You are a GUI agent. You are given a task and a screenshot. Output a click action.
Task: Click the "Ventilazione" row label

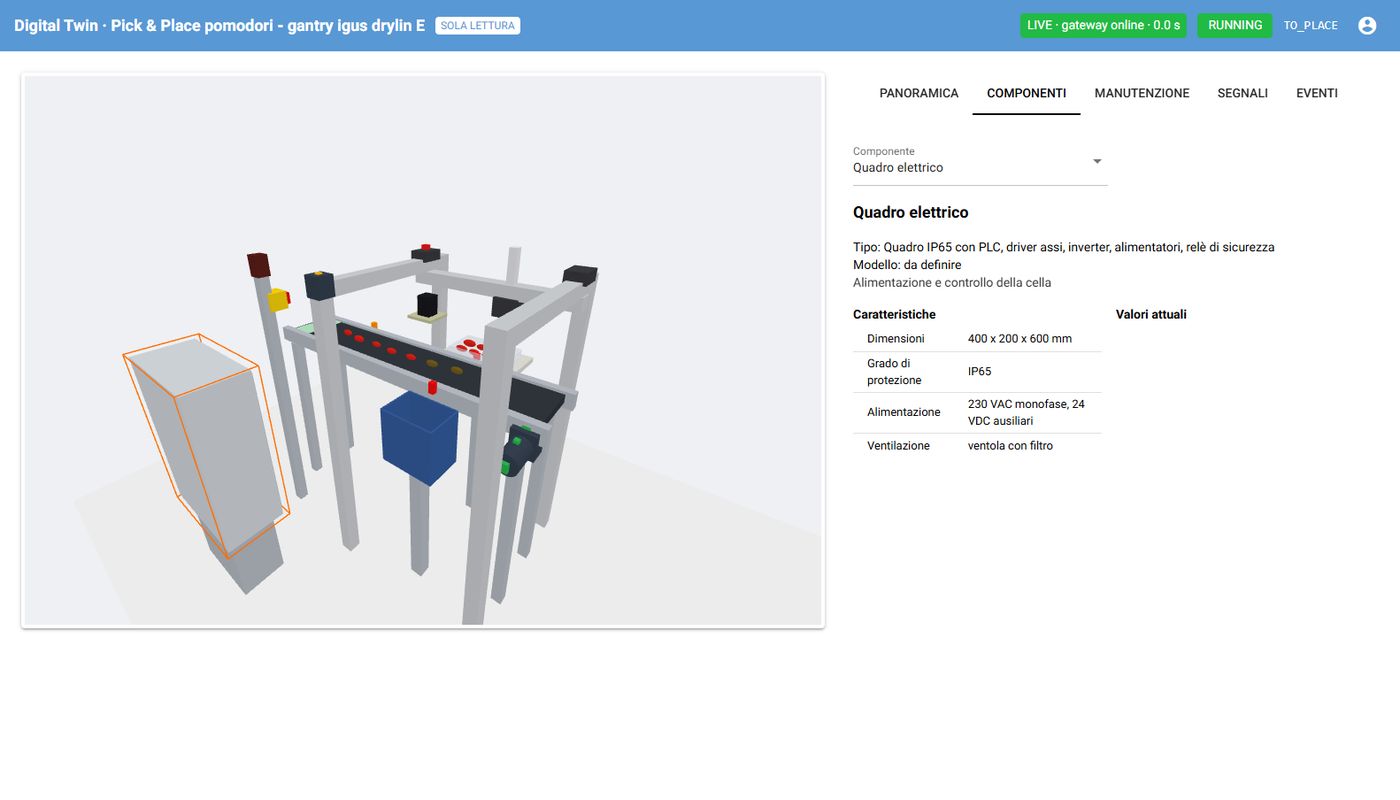click(899, 446)
